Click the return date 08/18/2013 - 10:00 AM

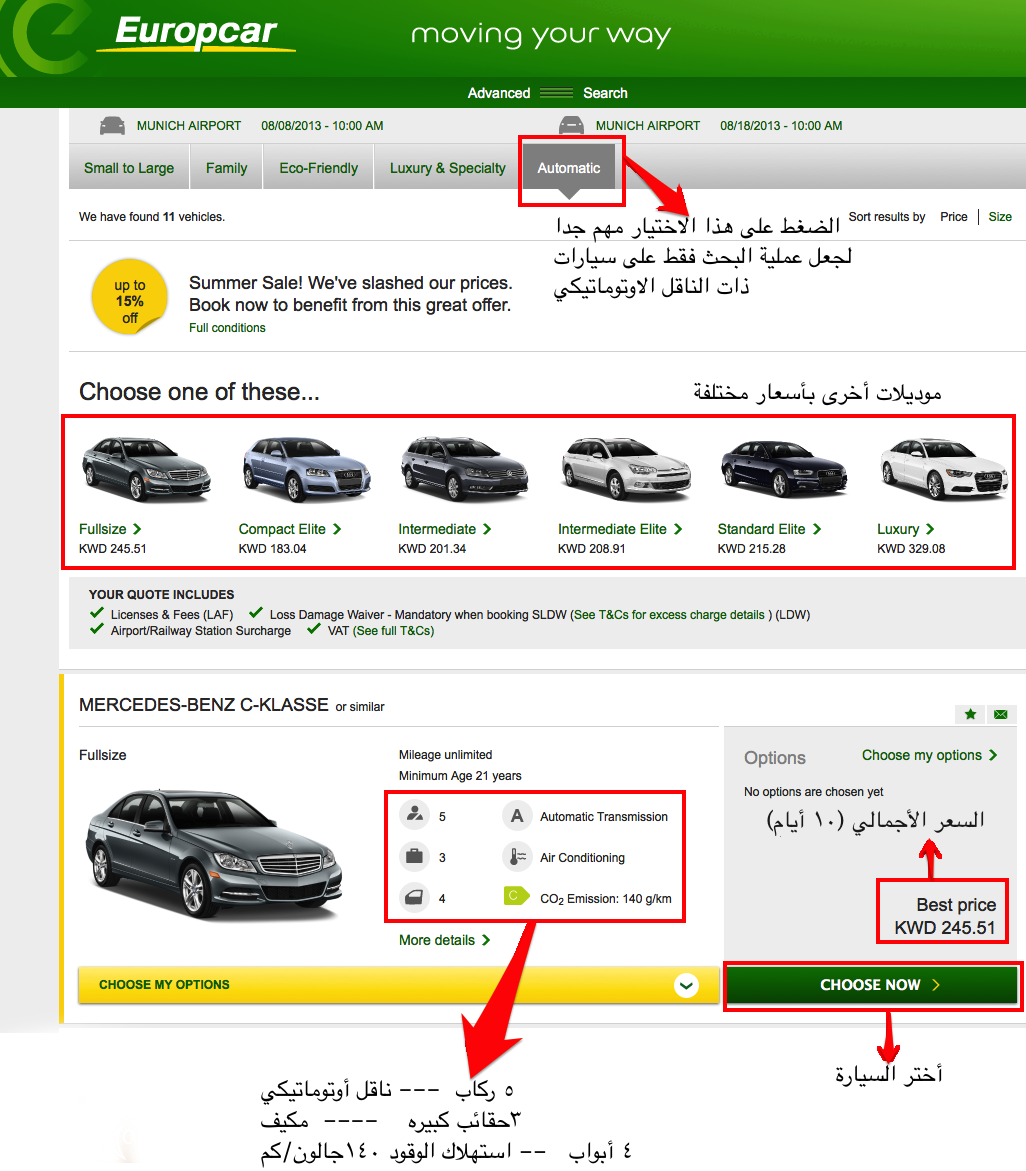click(x=781, y=125)
